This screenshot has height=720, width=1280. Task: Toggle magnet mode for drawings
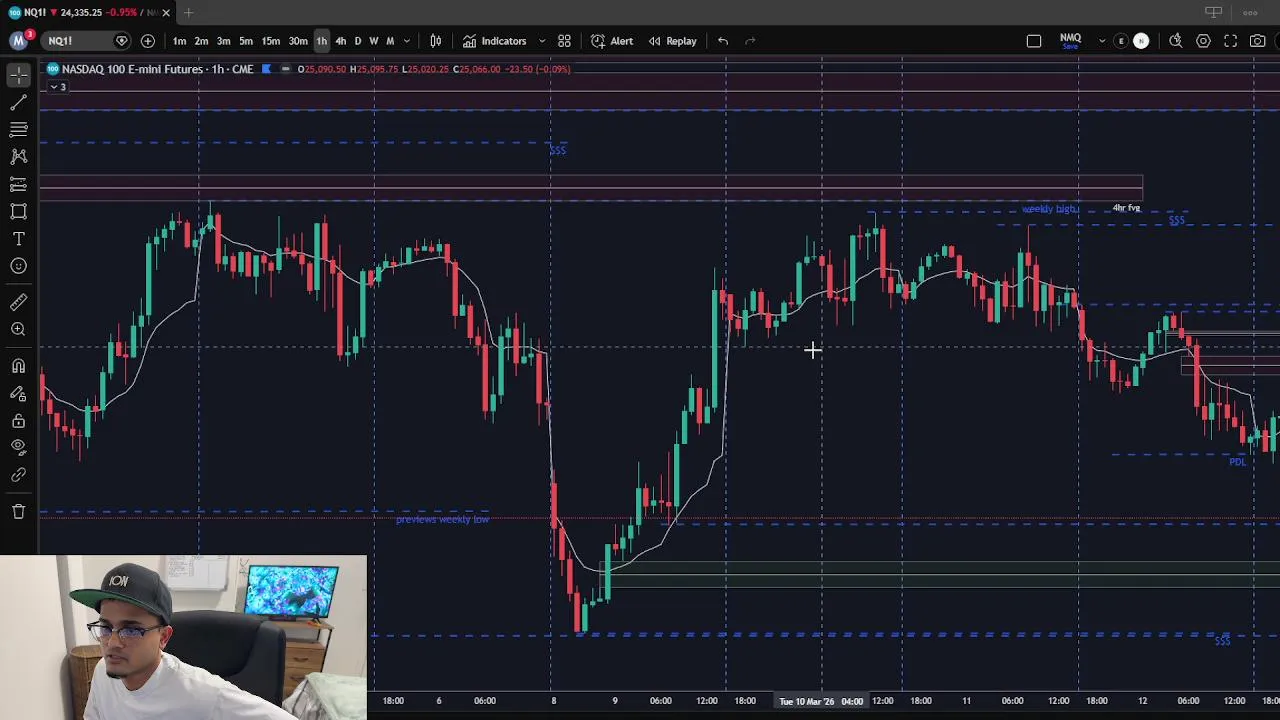point(18,366)
